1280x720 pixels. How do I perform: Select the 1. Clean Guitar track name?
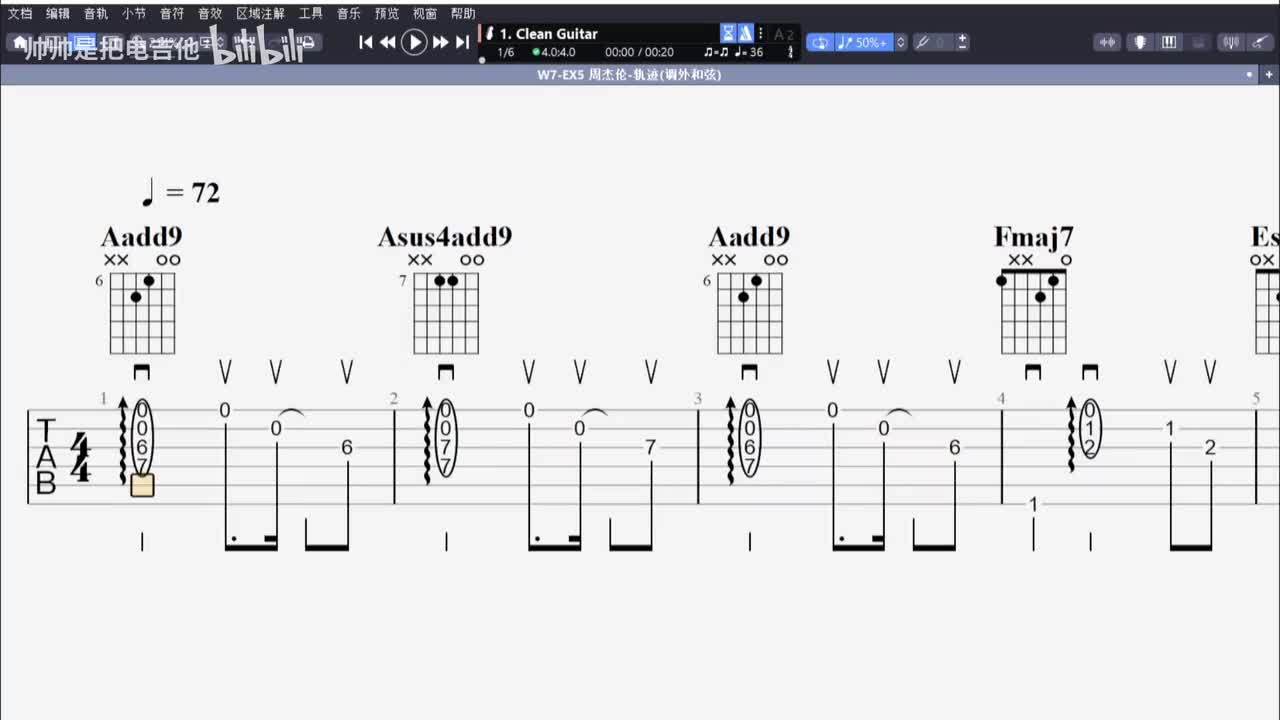coord(549,33)
